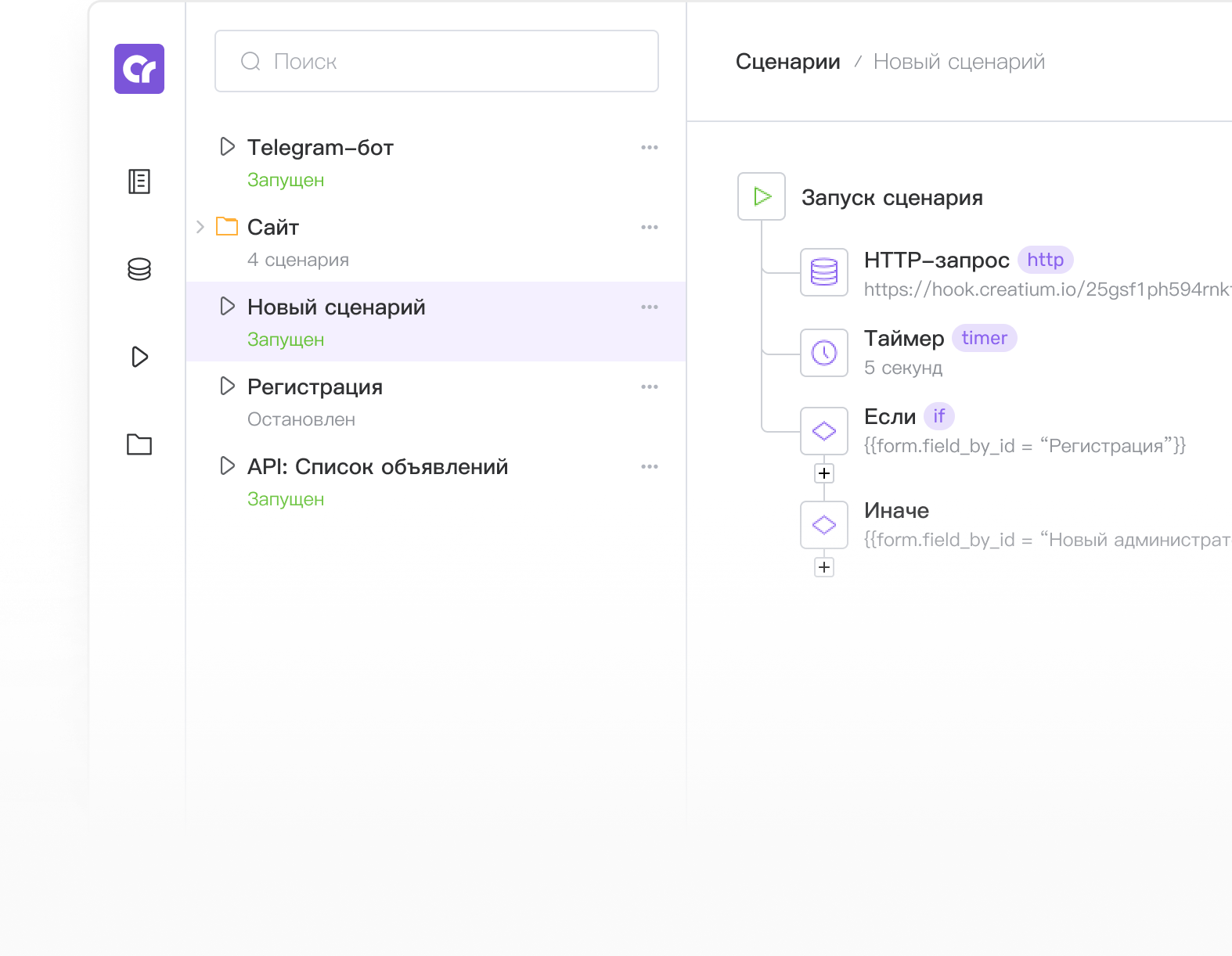This screenshot has height=956, width=1232.
Task: Open options menu for Регистрация scenario
Action: point(650,386)
